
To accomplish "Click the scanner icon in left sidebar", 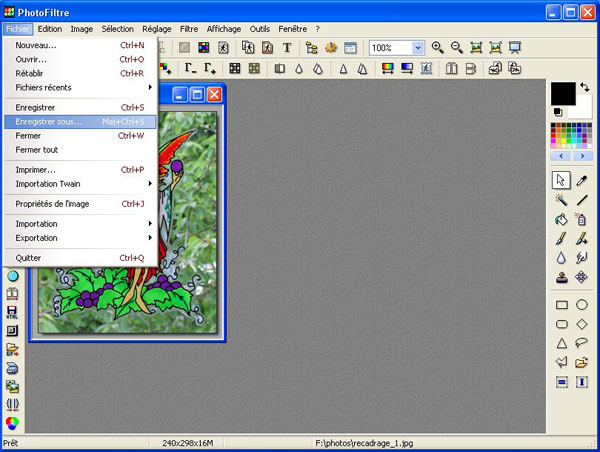I will tap(12, 368).
